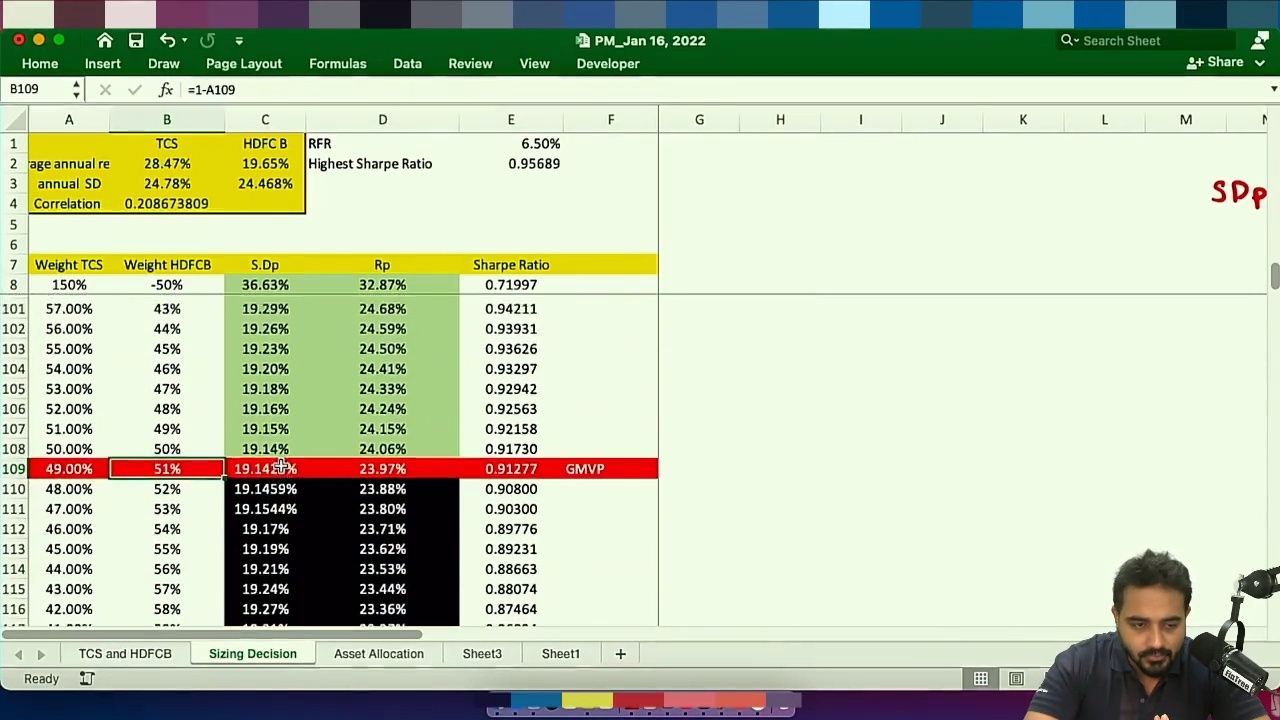This screenshot has width=1280, height=720.
Task: Select Sharpe Ratio value 0.94211
Action: [x=511, y=309]
